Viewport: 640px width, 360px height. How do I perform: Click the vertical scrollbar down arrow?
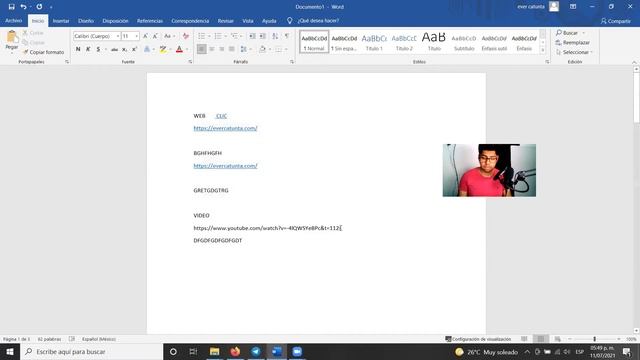(636, 331)
